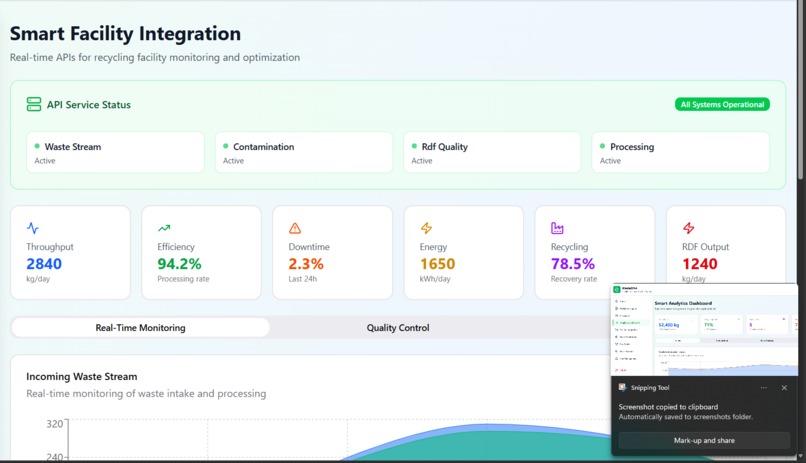Click the Downtime value 2.3%
This screenshot has width=806, height=463.
click(x=306, y=264)
